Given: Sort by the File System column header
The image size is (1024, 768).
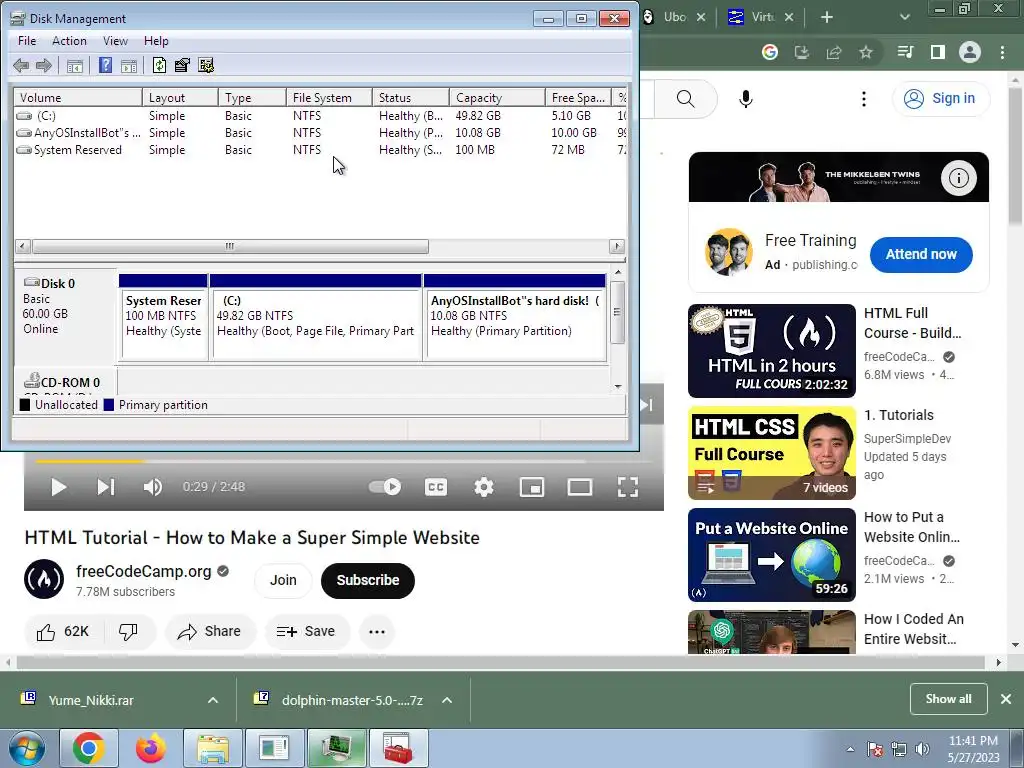Looking at the screenshot, I should (329, 97).
